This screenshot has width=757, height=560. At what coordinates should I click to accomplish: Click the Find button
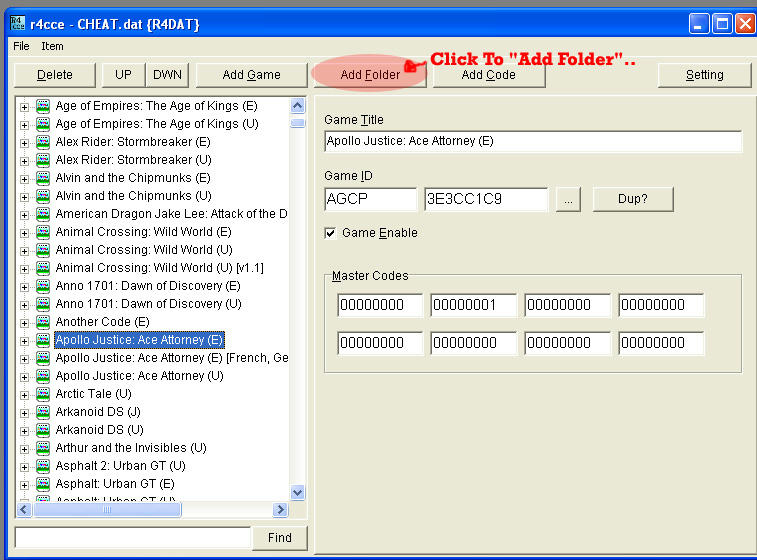(x=280, y=538)
